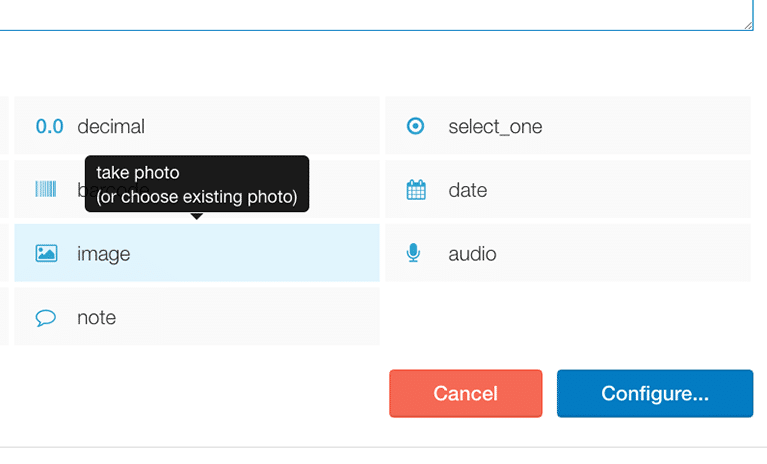
Task: Click the speech bubble note icon
Action: 45,318
